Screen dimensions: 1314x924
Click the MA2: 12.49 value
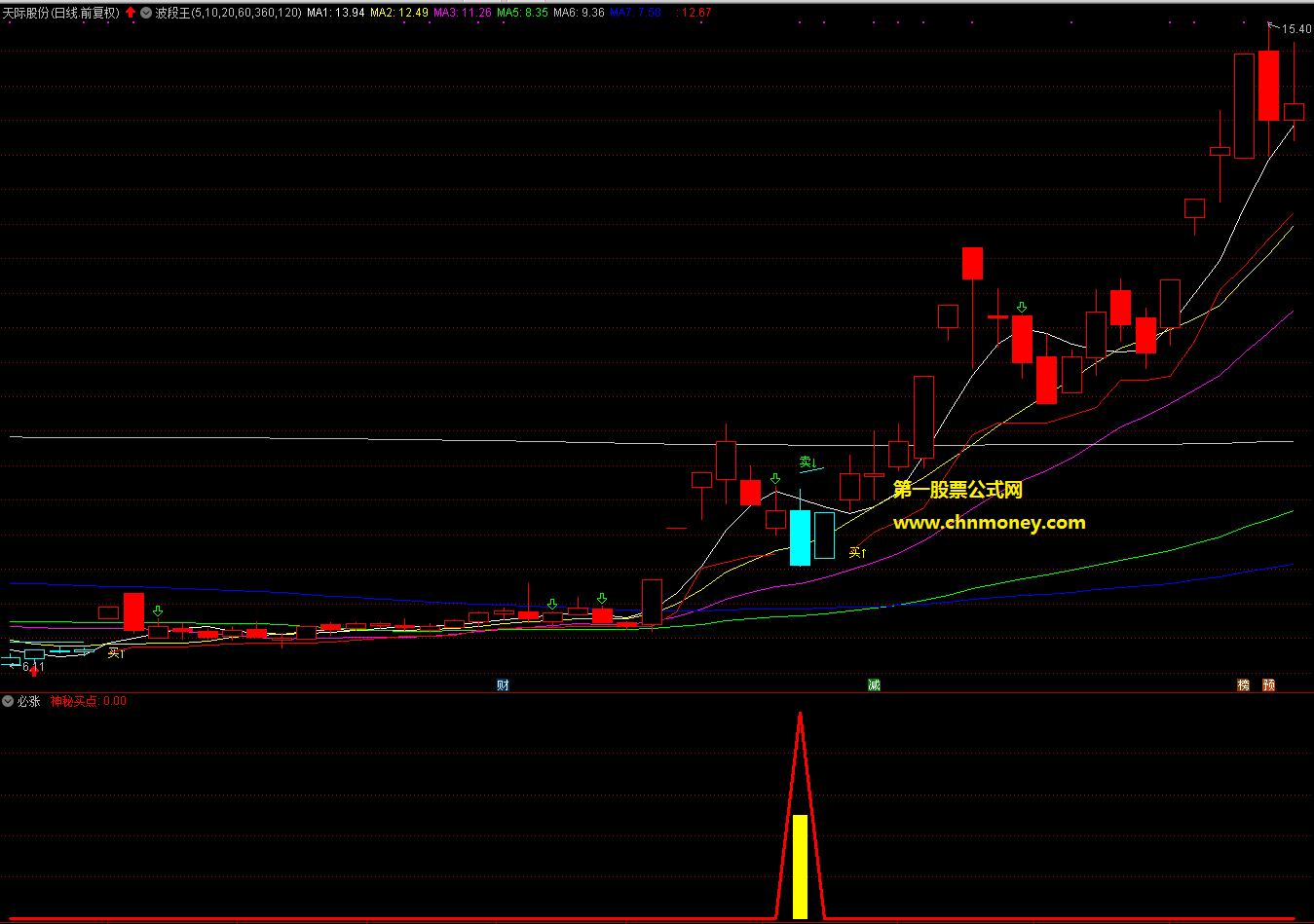(x=399, y=13)
